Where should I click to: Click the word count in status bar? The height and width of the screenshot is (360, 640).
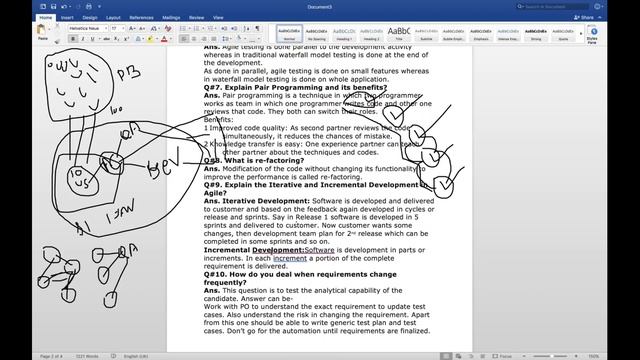pos(87,356)
